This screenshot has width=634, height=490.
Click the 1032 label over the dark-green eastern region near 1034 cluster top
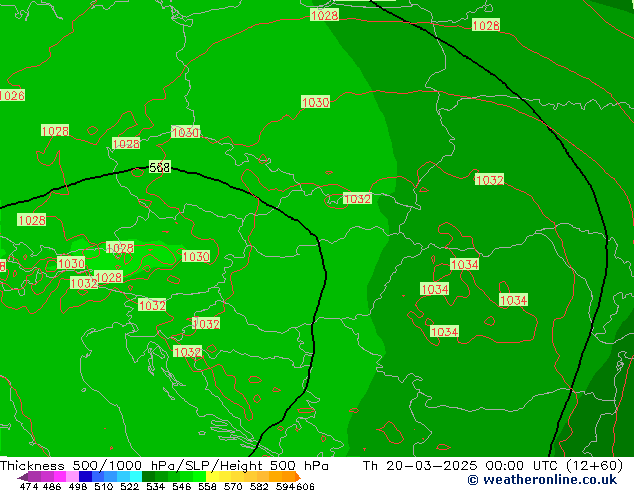pos(490,180)
